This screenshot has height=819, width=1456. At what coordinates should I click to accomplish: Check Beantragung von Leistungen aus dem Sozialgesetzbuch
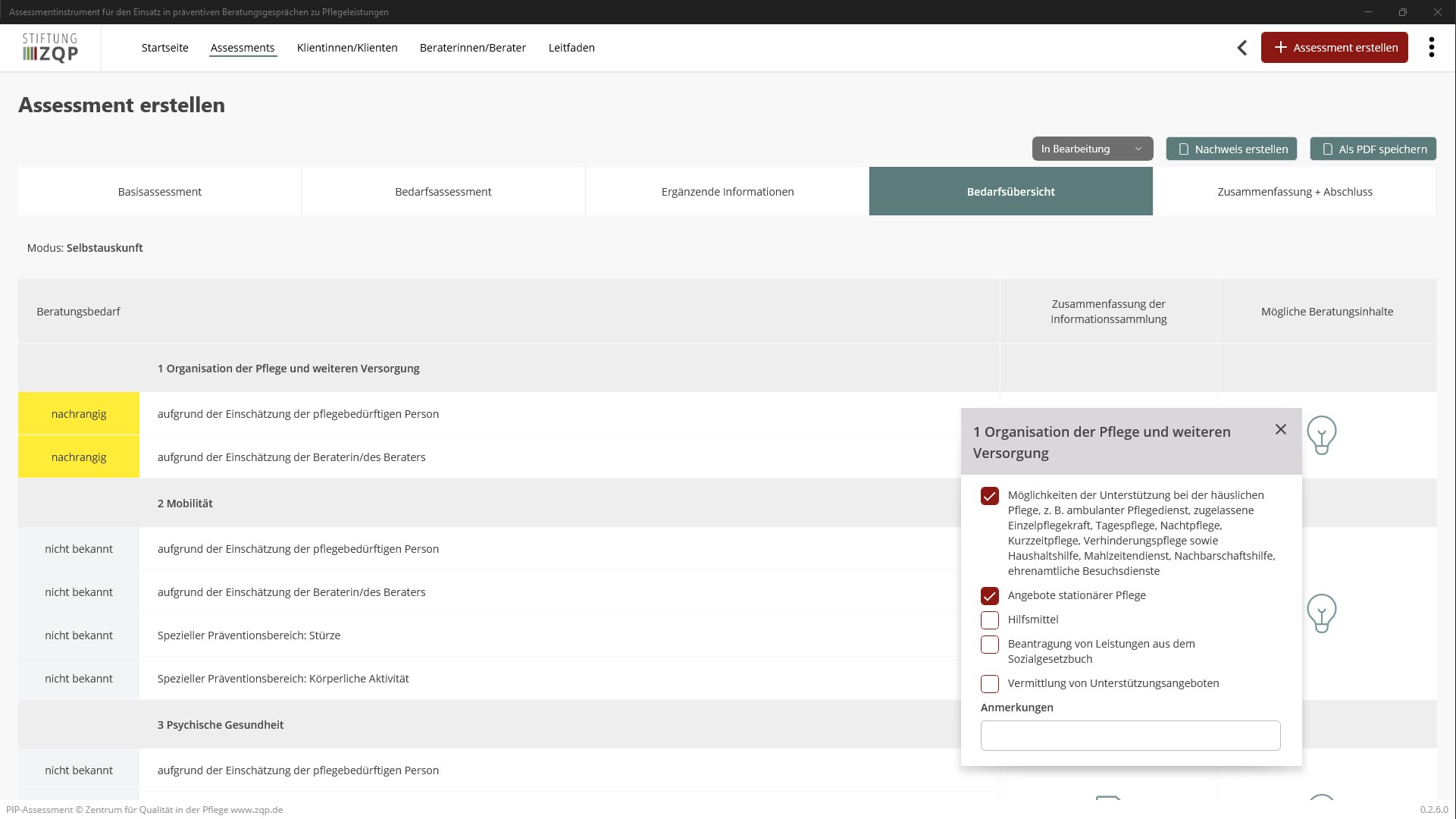989,645
